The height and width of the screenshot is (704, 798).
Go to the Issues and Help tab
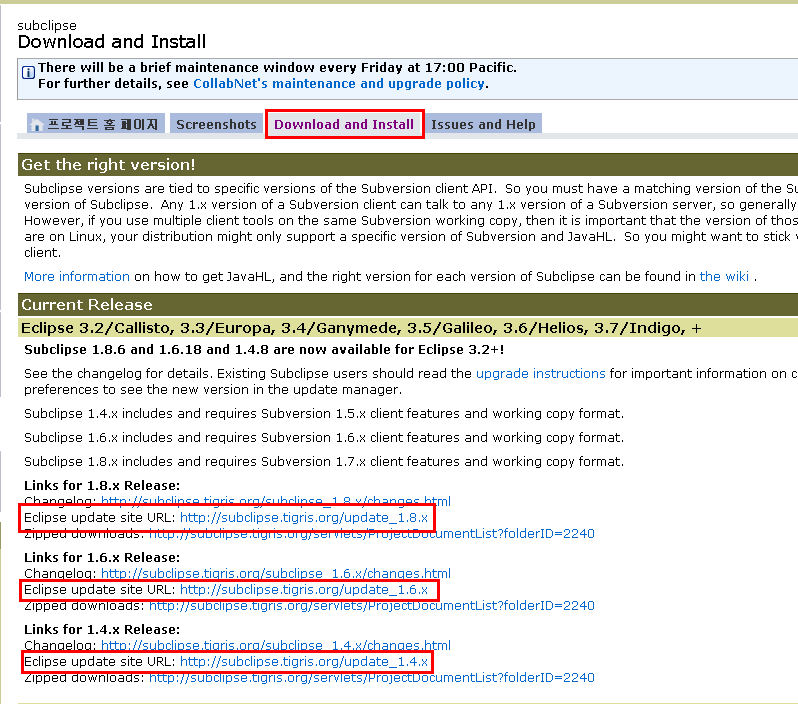point(483,125)
